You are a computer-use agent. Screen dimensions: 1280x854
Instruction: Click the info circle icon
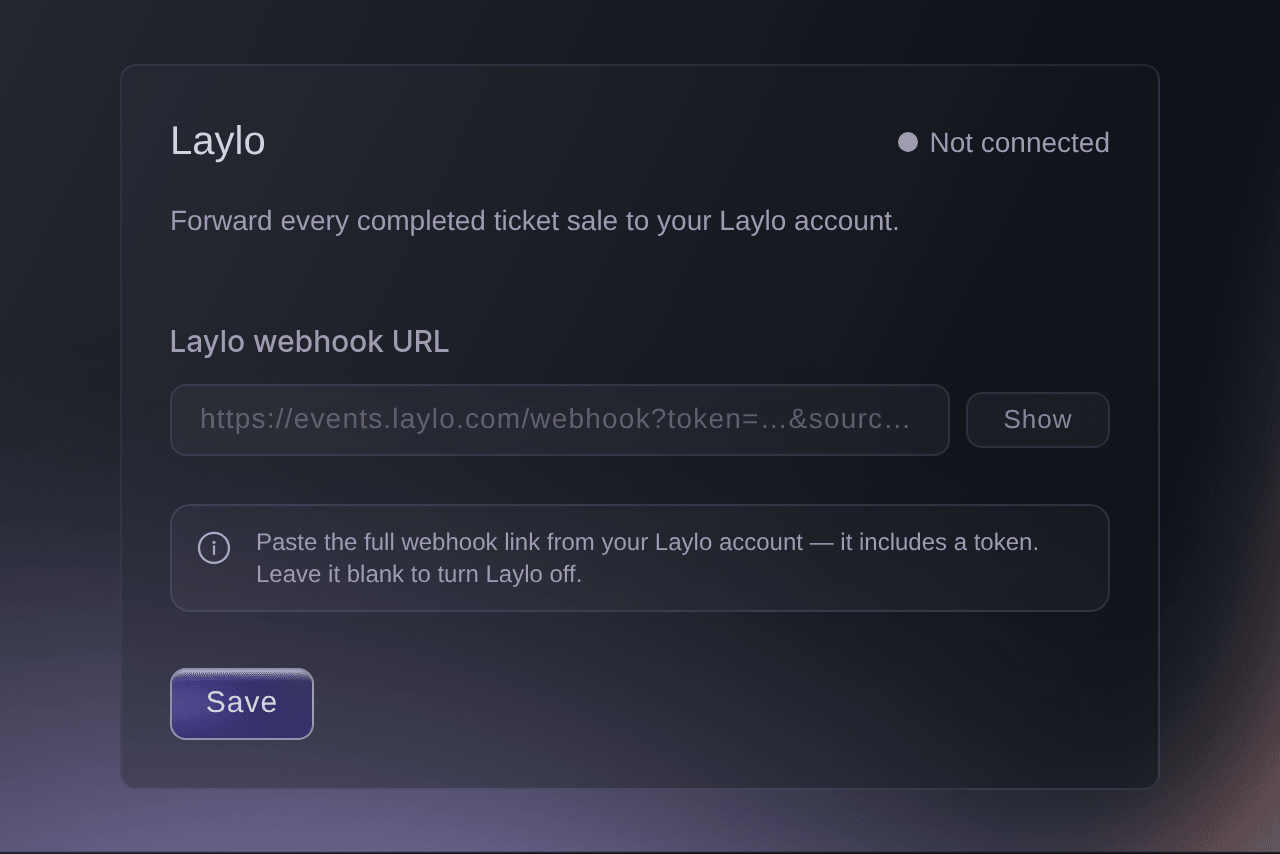tap(214, 548)
